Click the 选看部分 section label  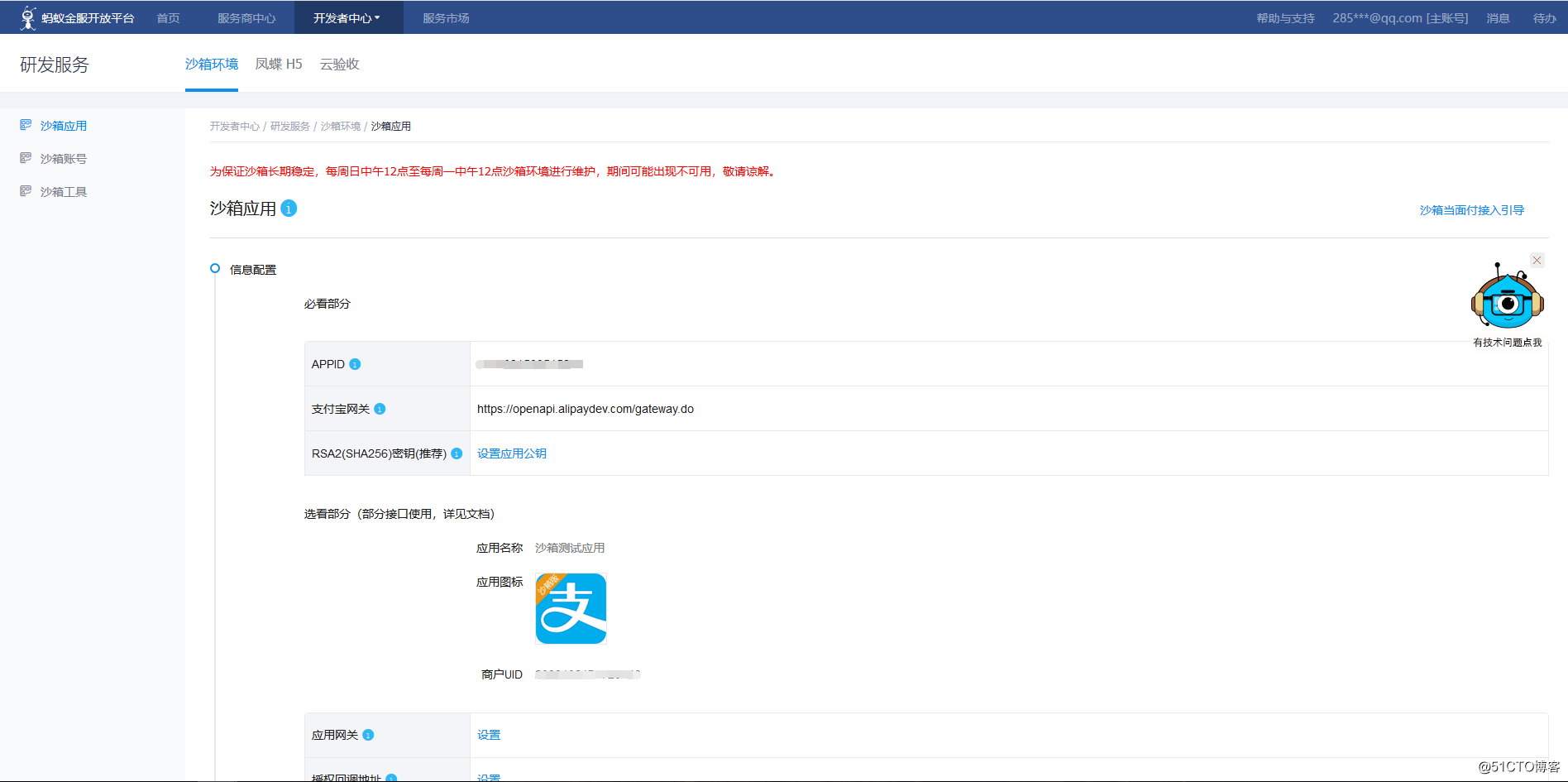point(399,514)
